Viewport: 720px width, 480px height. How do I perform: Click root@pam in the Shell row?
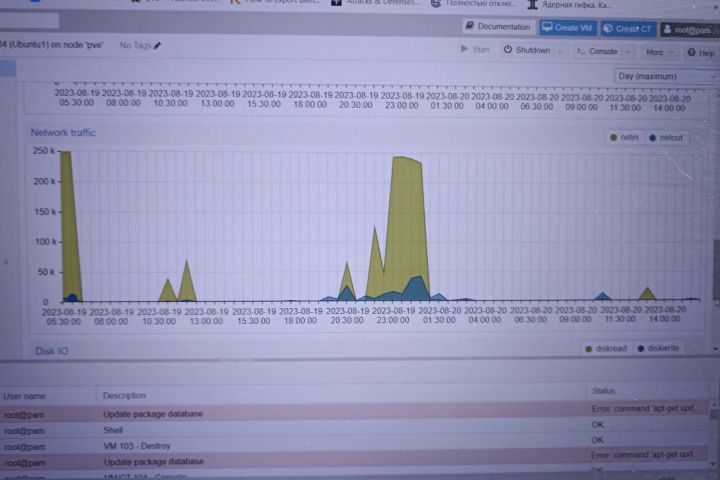24,431
